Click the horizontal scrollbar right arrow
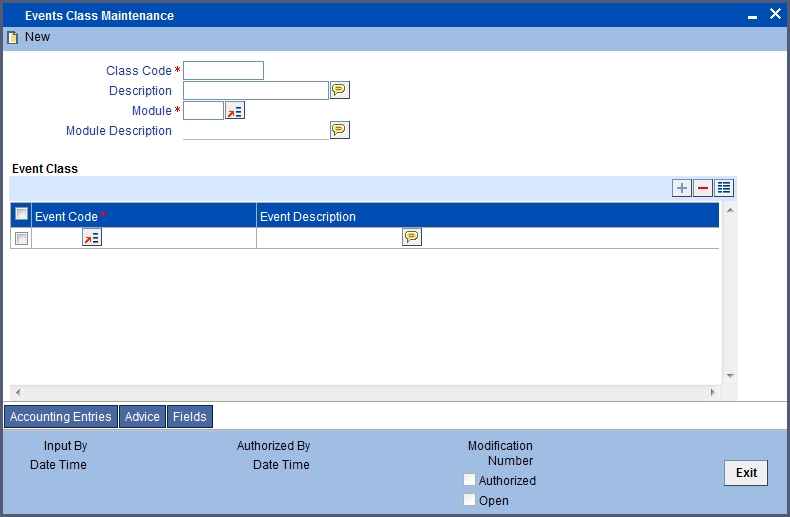The image size is (790, 517). [x=712, y=392]
